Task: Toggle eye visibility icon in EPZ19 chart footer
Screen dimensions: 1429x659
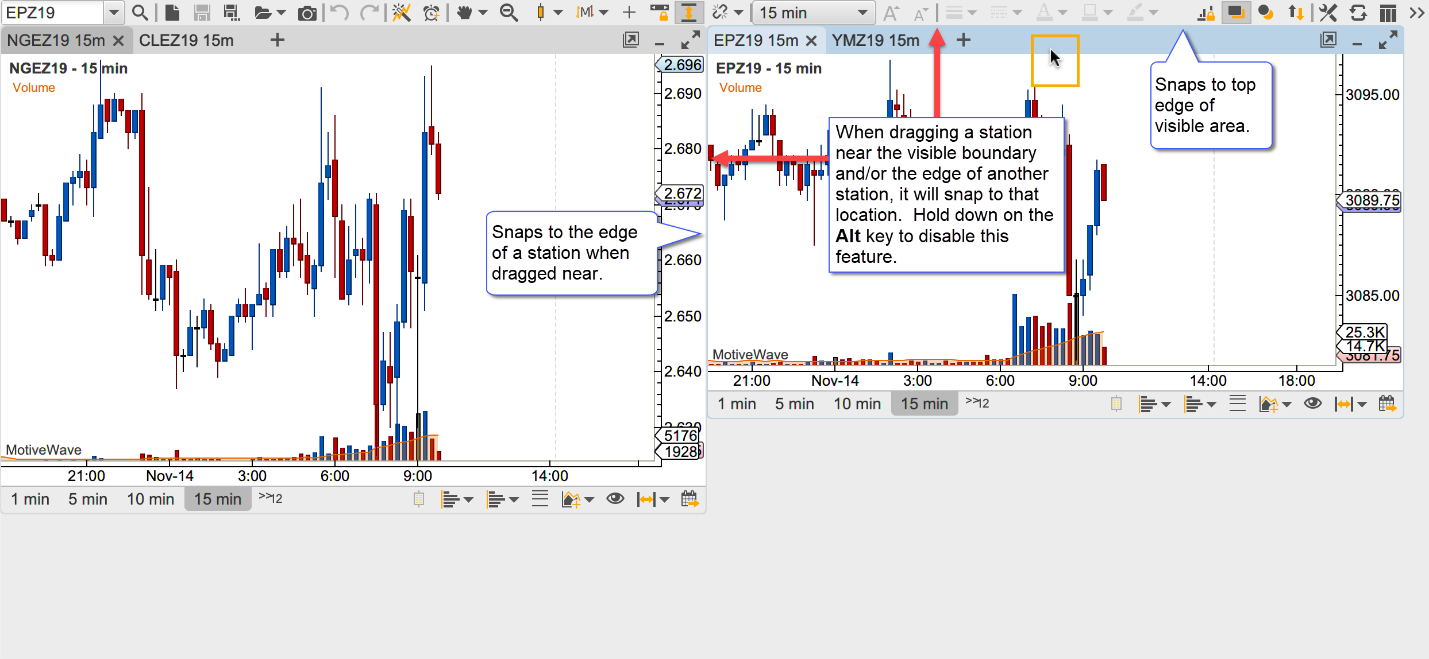Action: tap(1313, 404)
